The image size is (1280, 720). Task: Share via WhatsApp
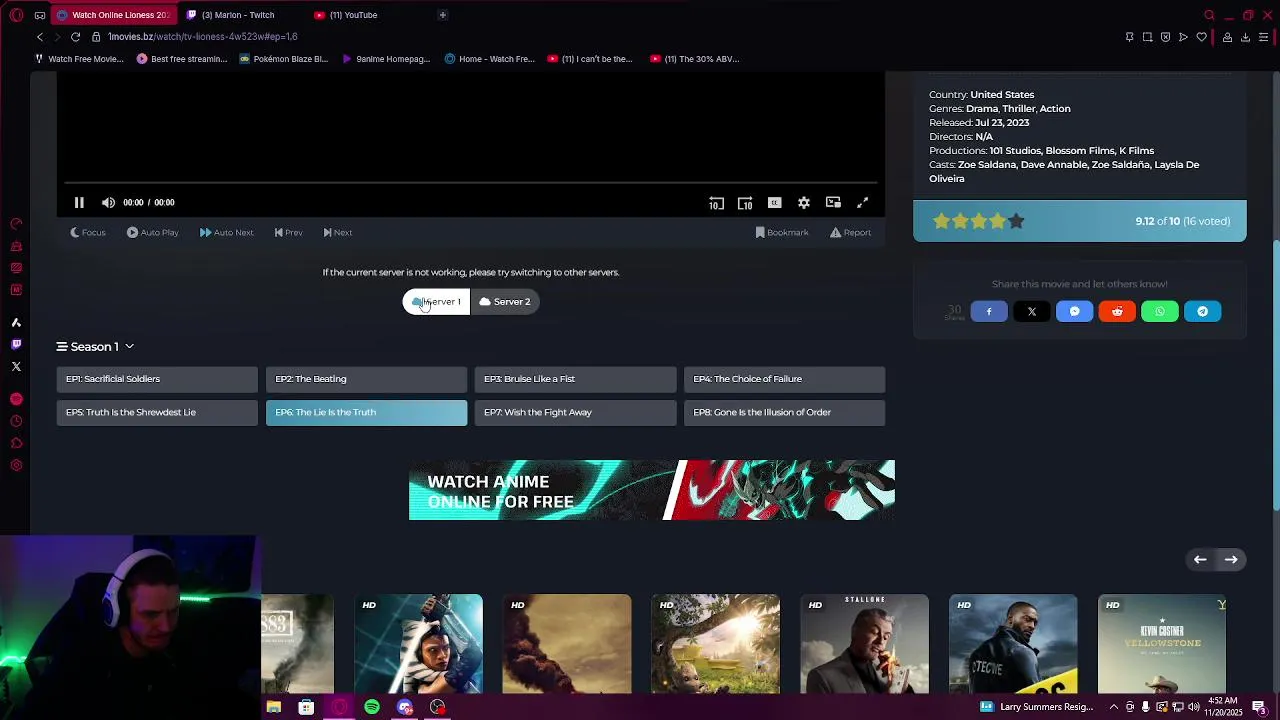[1160, 312]
